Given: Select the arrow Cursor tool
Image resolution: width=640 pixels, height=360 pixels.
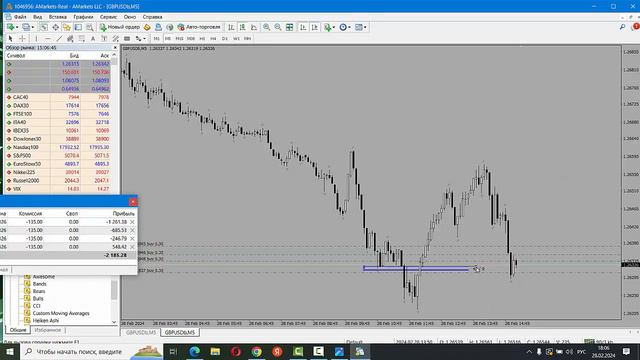Looking at the screenshot, I should pos(11,38).
